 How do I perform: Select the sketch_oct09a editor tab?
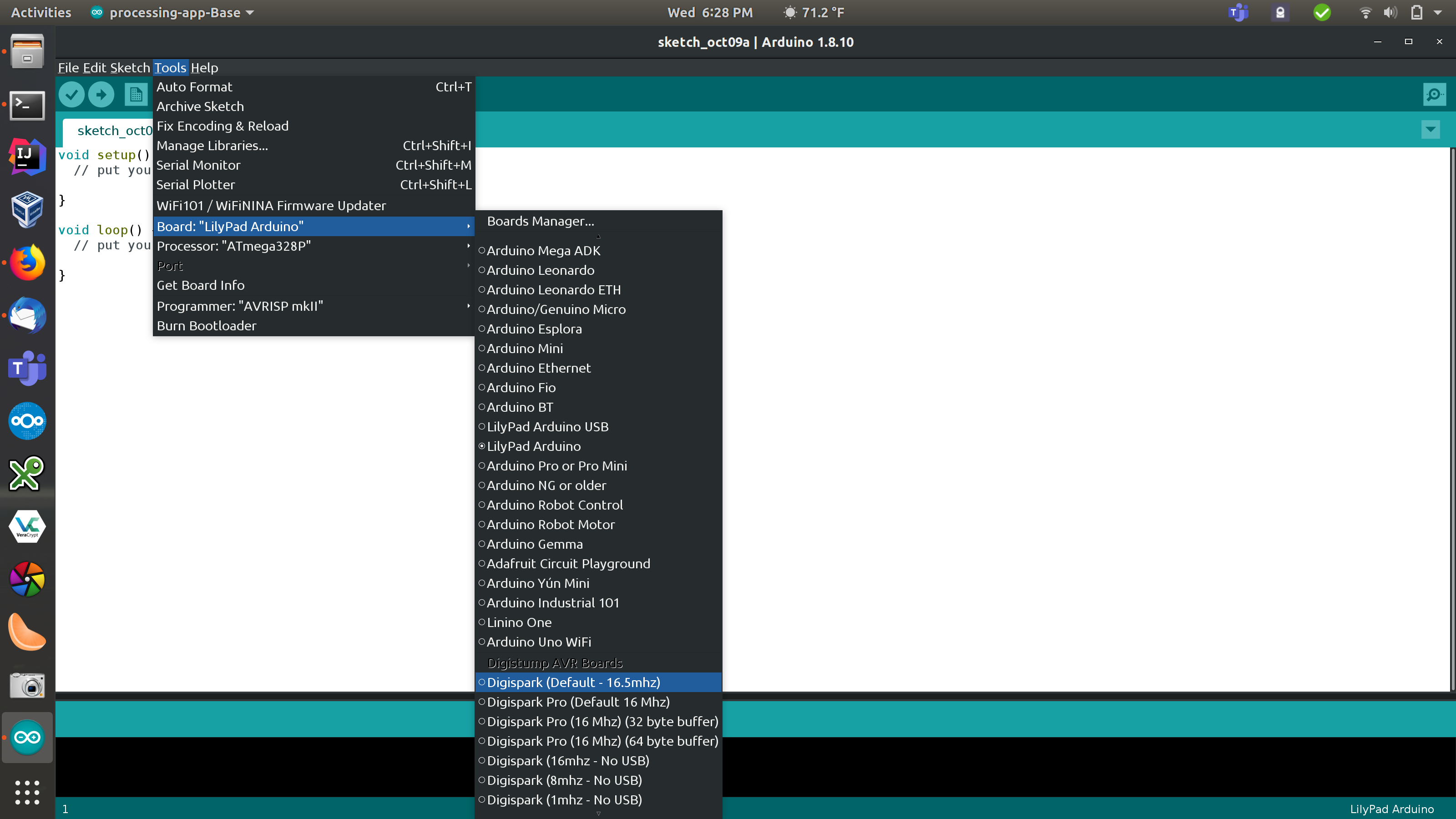(108, 131)
